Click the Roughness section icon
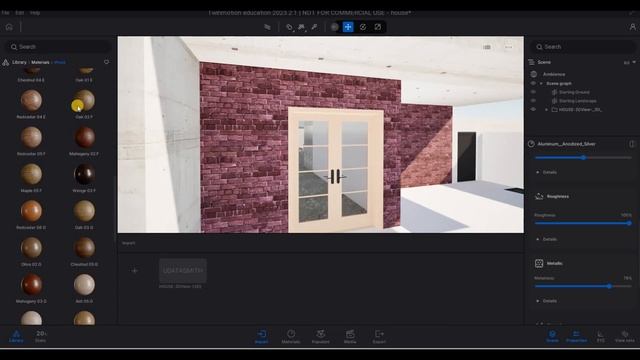This screenshot has width=640, height=360. [539, 196]
